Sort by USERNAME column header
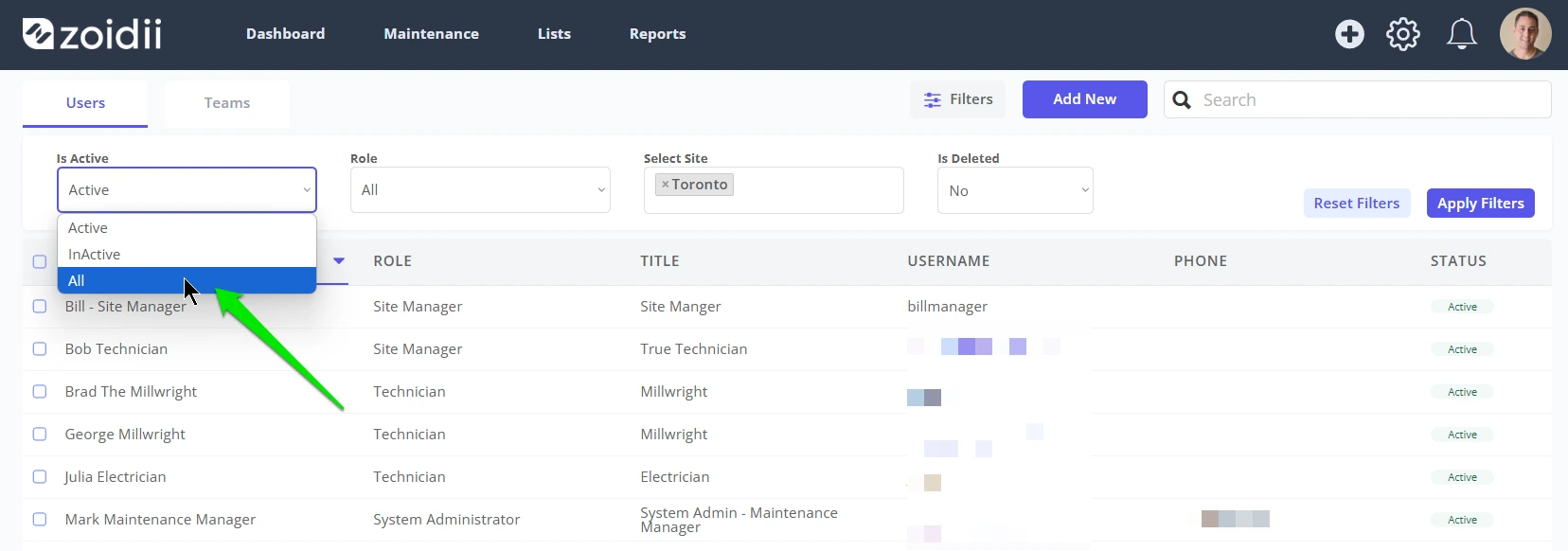This screenshot has height=551, width=1568. tap(949, 261)
